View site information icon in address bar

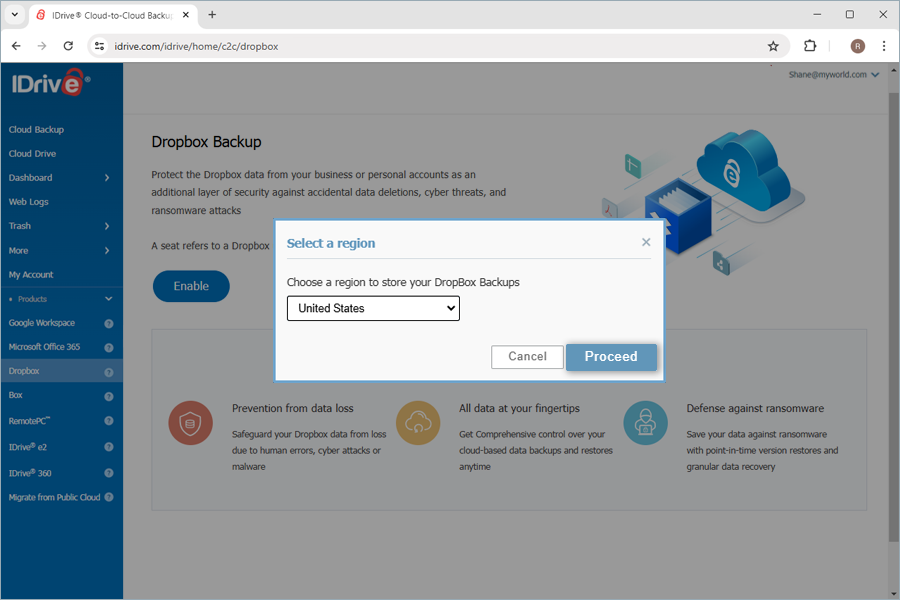[x=99, y=46]
